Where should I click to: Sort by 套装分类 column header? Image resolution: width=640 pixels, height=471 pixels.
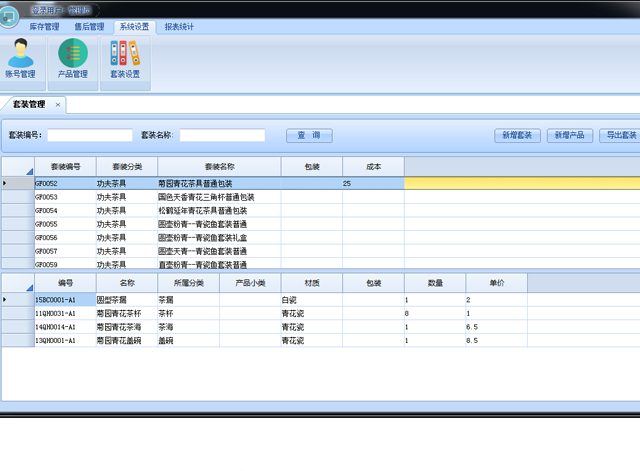click(127, 166)
